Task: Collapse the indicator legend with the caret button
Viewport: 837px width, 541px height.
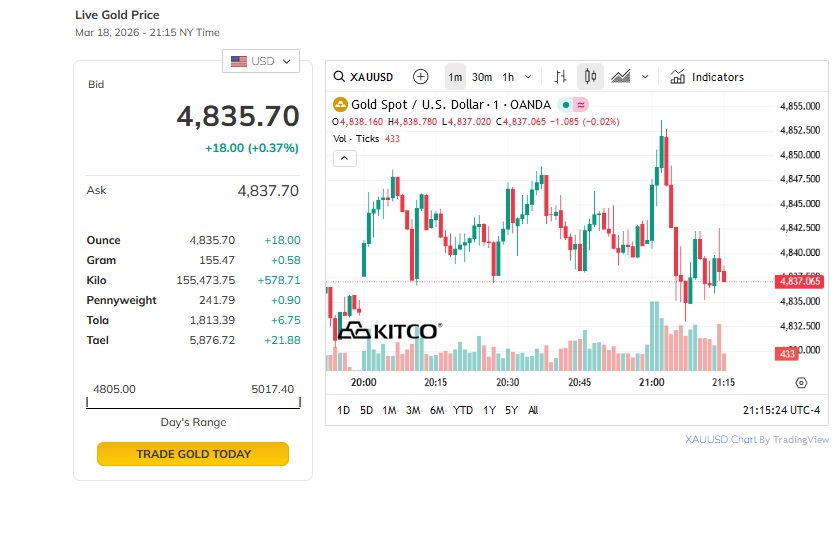Action: tap(343, 158)
